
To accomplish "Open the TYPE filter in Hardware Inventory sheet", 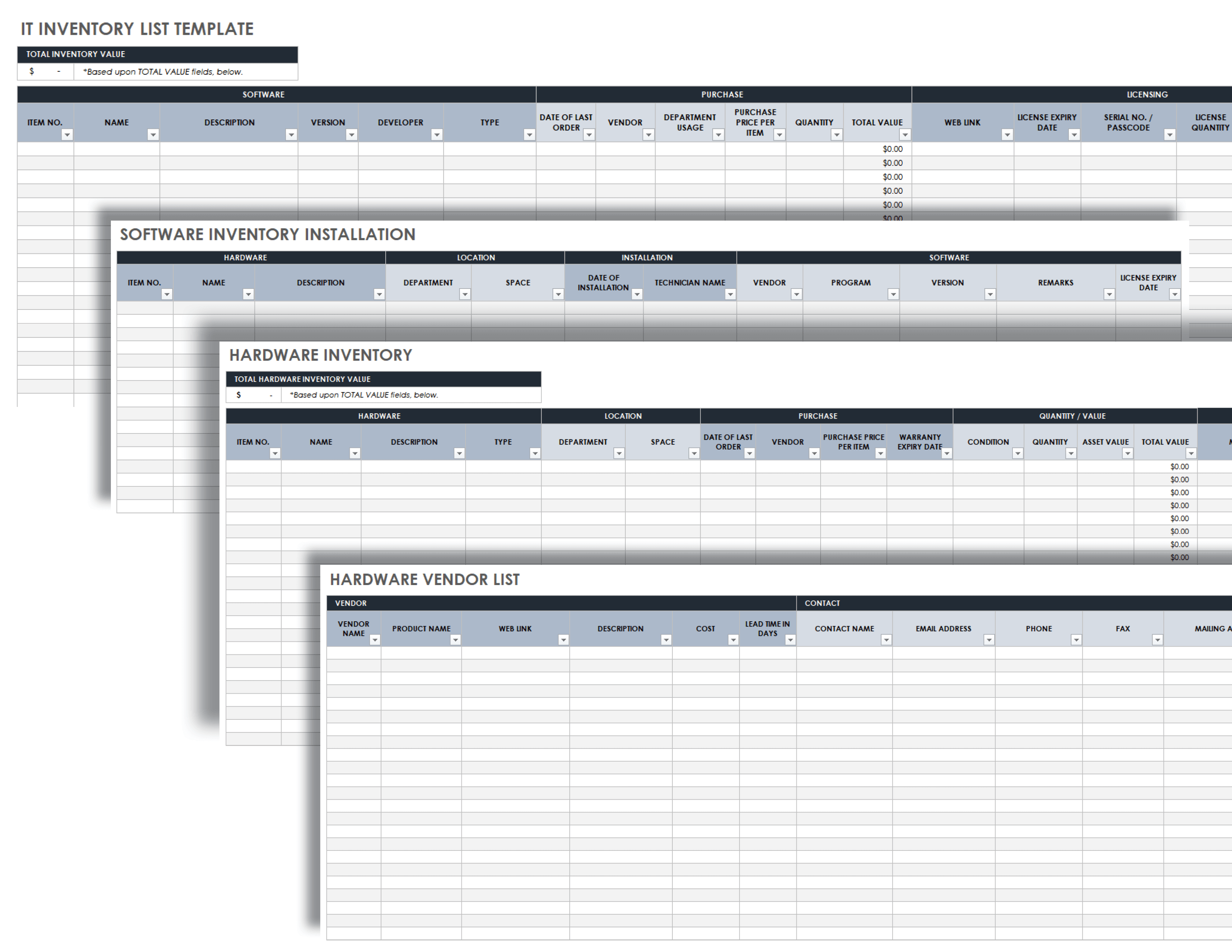I will coord(535,454).
